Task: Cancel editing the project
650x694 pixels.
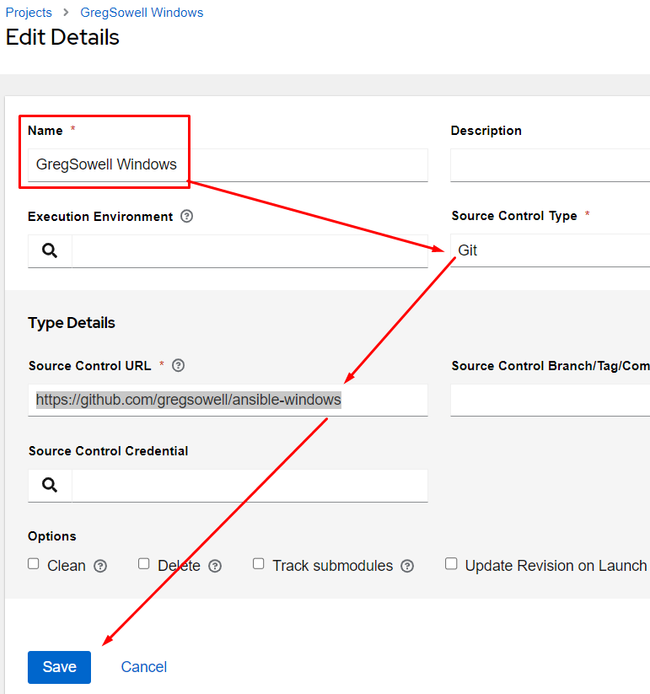Action: (144, 667)
